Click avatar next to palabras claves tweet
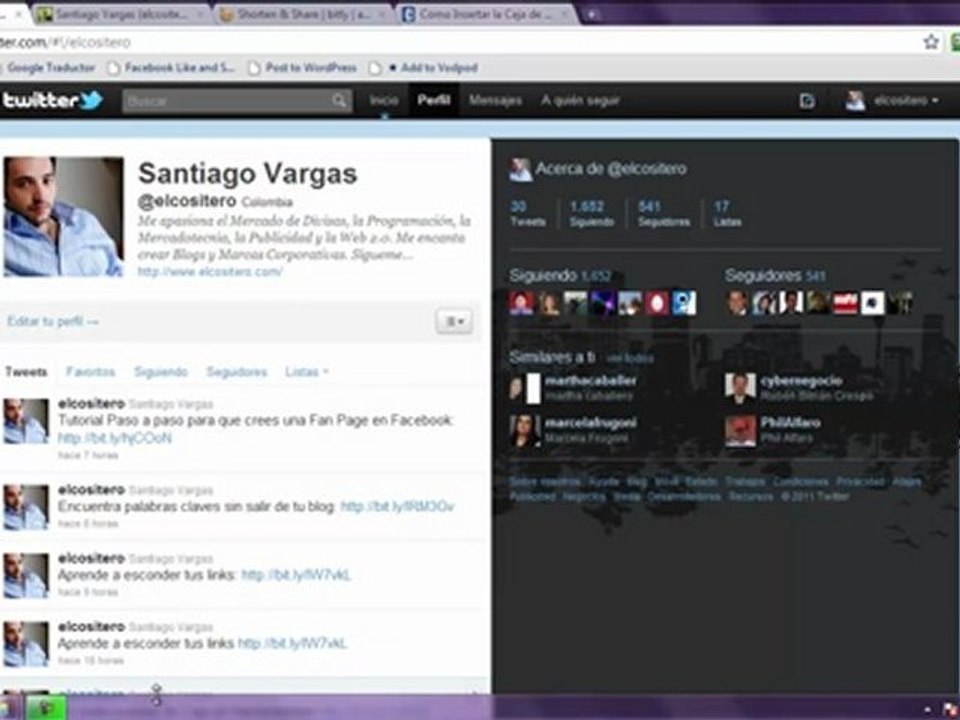The width and height of the screenshot is (960, 720). click(x=26, y=507)
